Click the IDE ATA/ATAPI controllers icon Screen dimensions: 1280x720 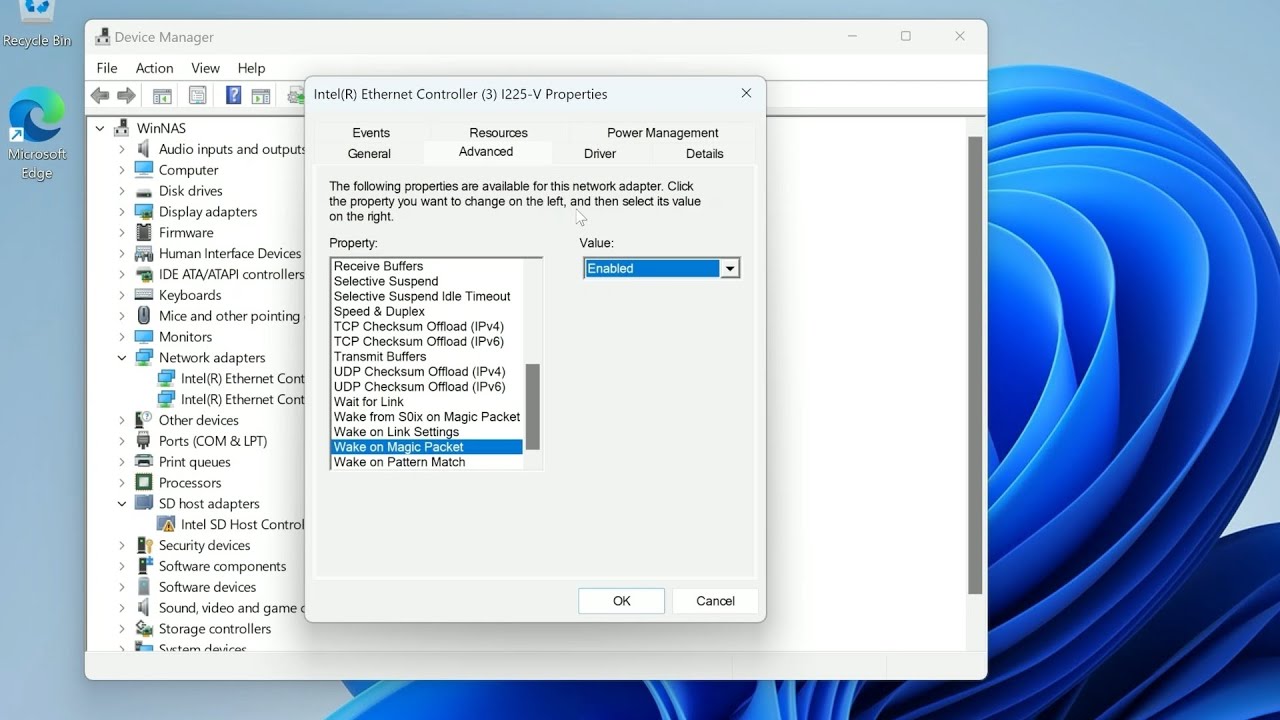(x=143, y=275)
